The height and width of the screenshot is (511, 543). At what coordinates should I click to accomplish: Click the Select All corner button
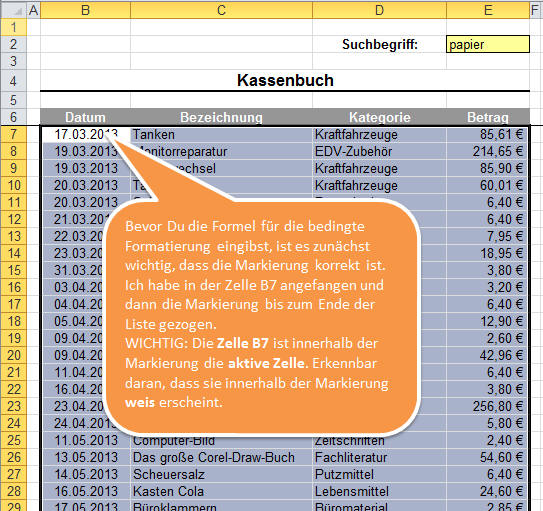[x=13, y=10]
